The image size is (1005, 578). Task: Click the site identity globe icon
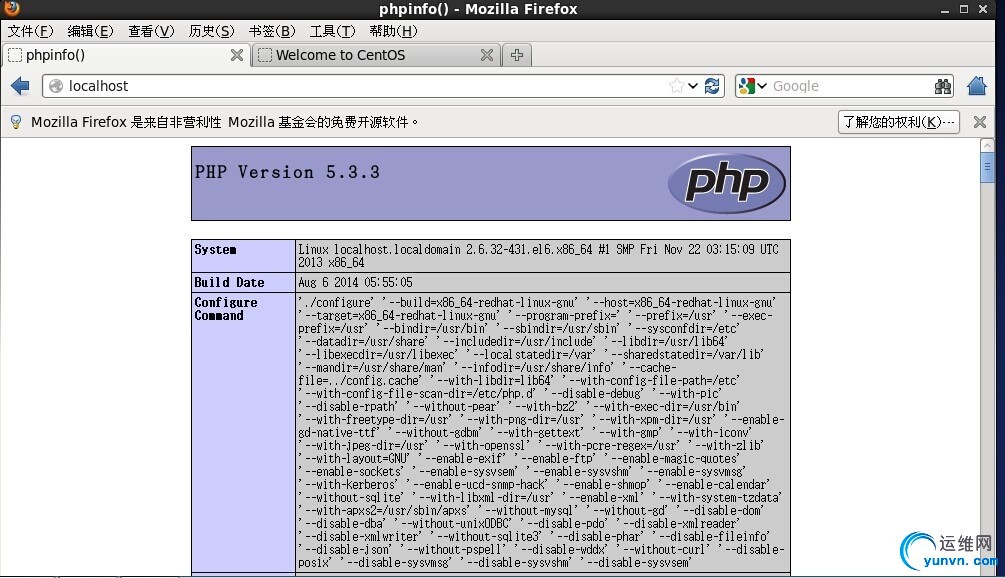pos(56,86)
